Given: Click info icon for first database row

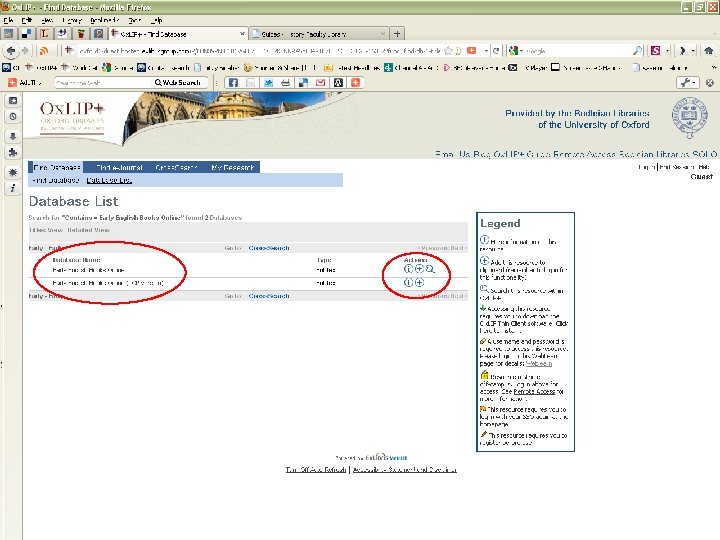Looking at the screenshot, I should tap(408, 269).
